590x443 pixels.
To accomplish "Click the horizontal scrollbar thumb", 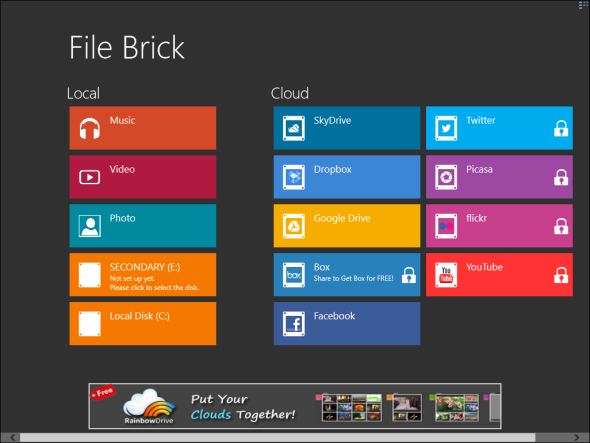I will (x=277, y=437).
